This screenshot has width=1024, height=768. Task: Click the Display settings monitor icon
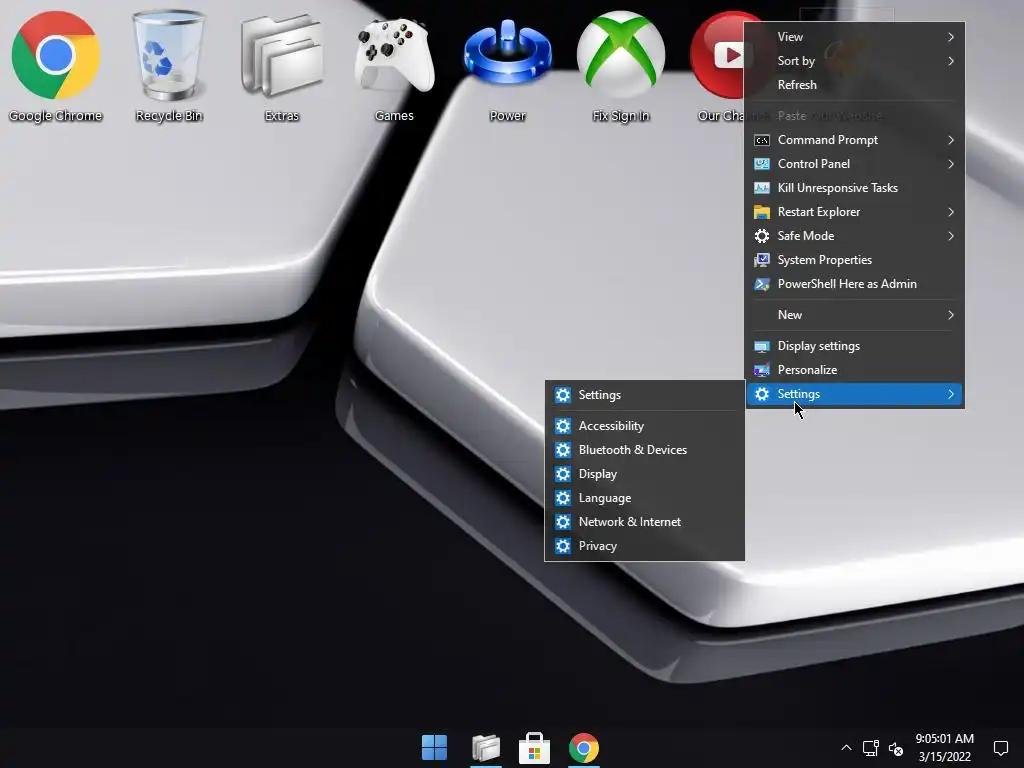click(x=761, y=346)
